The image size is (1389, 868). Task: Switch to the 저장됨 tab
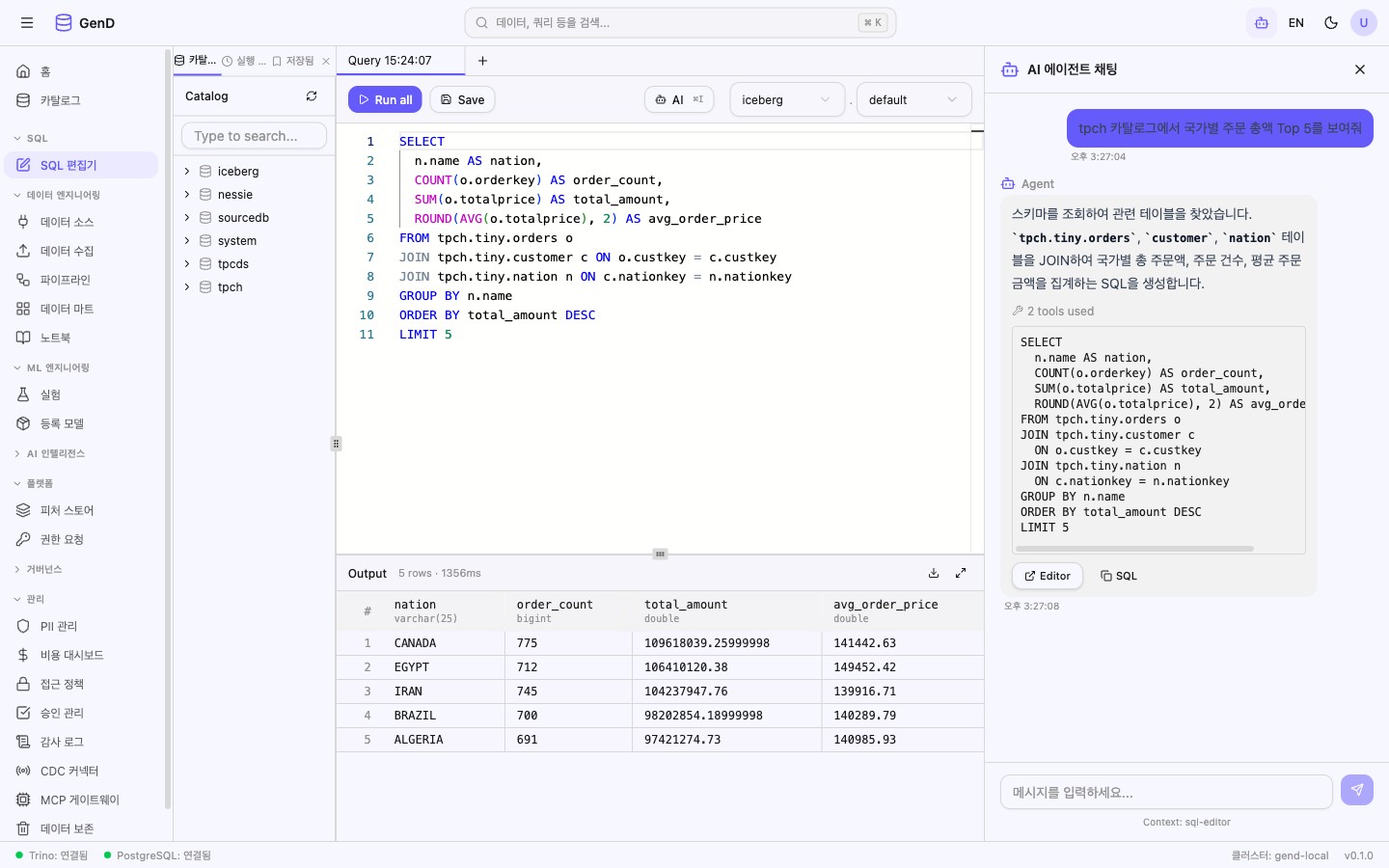tap(293, 61)
